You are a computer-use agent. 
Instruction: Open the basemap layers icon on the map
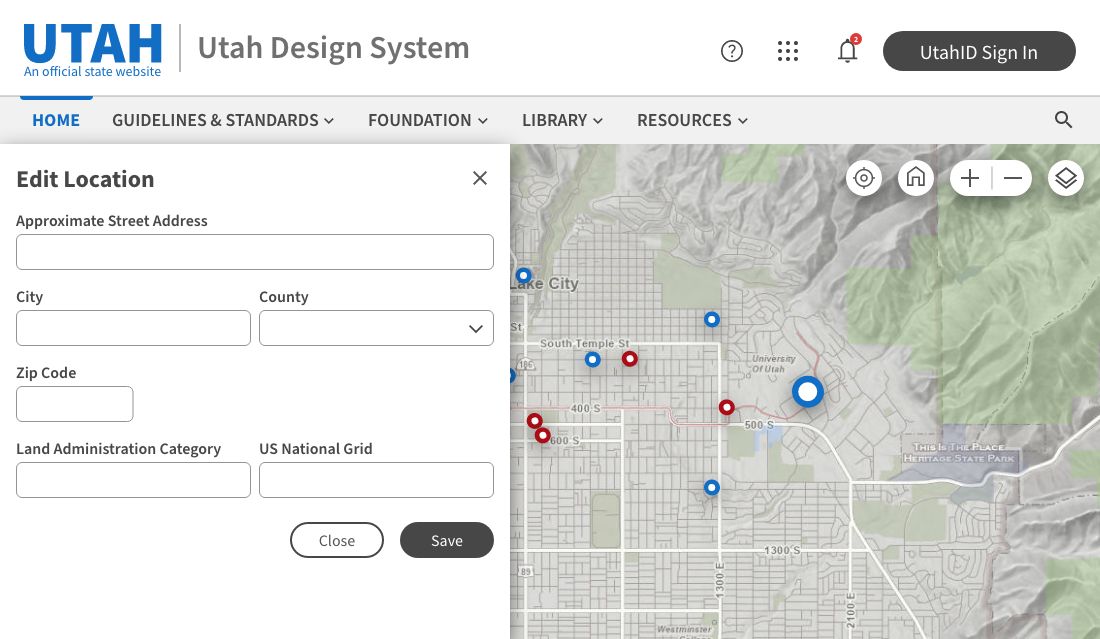click(x=1066, y=178)
